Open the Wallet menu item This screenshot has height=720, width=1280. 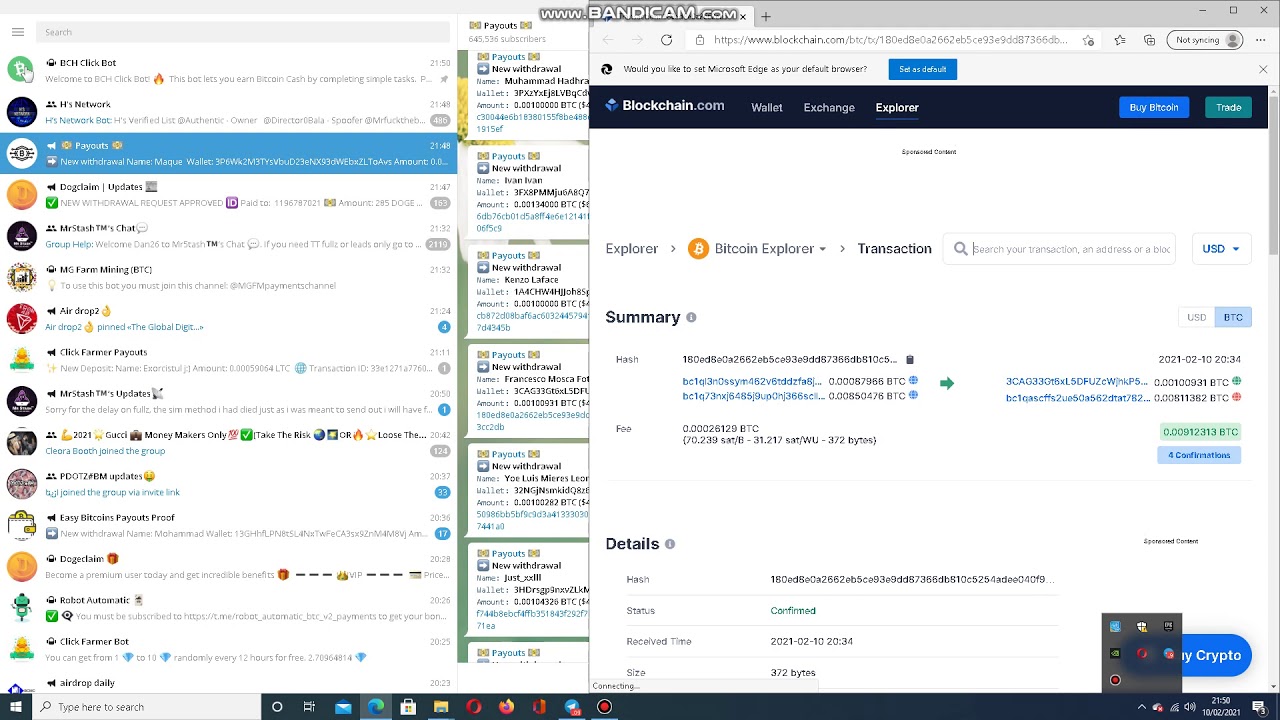tap(767, 107)
